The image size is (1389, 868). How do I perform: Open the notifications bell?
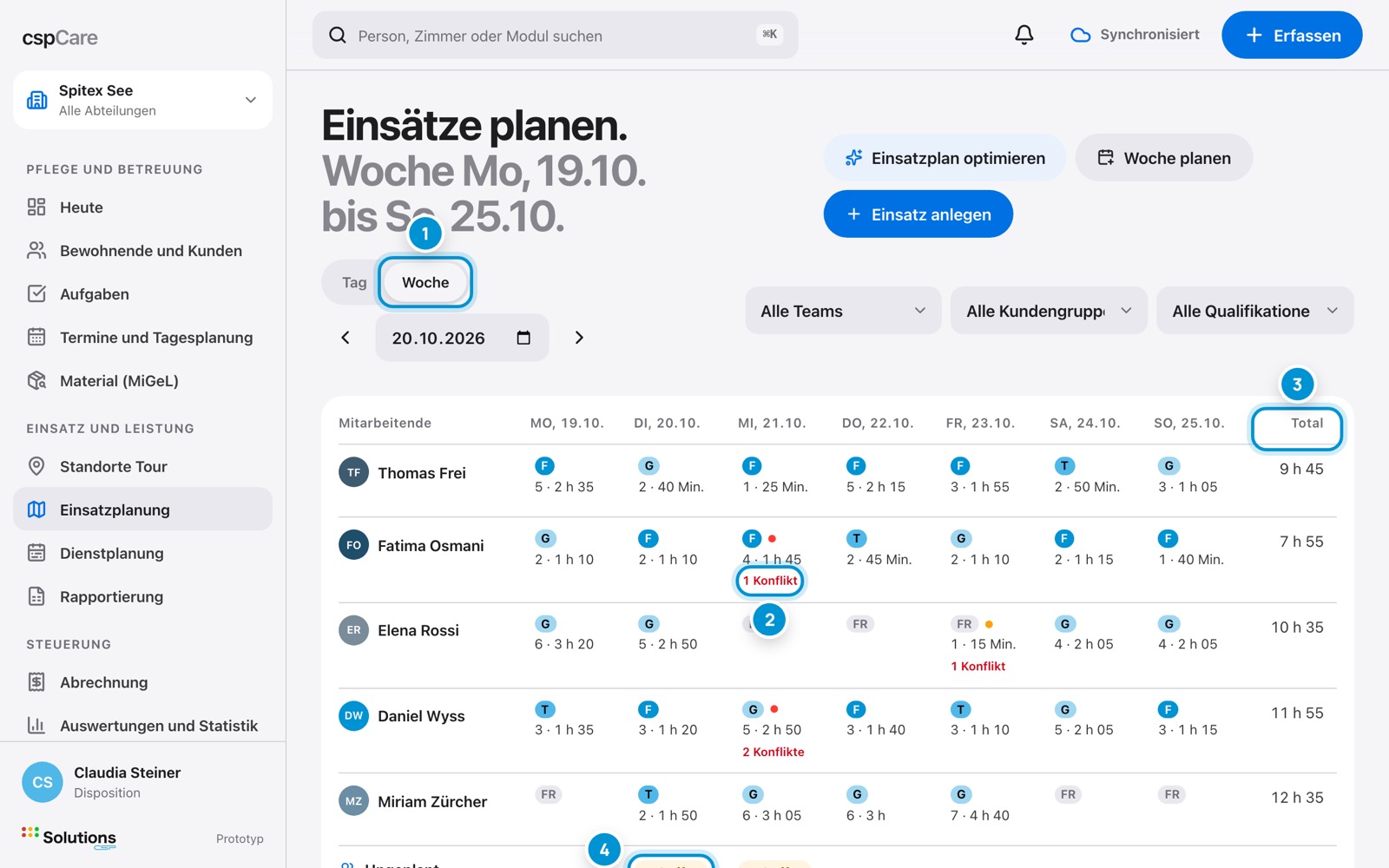(1024, 35)
